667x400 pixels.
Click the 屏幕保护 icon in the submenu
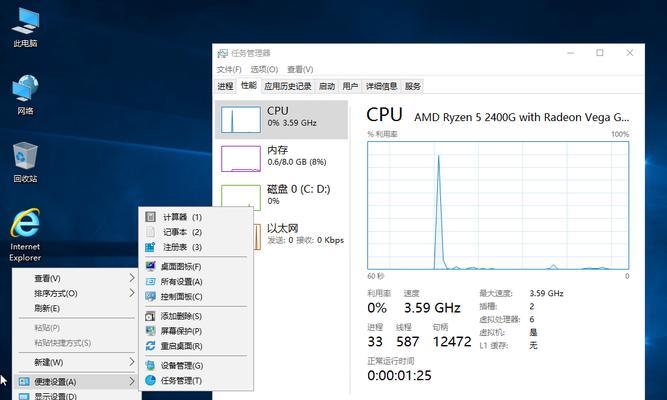pos(150,331)
